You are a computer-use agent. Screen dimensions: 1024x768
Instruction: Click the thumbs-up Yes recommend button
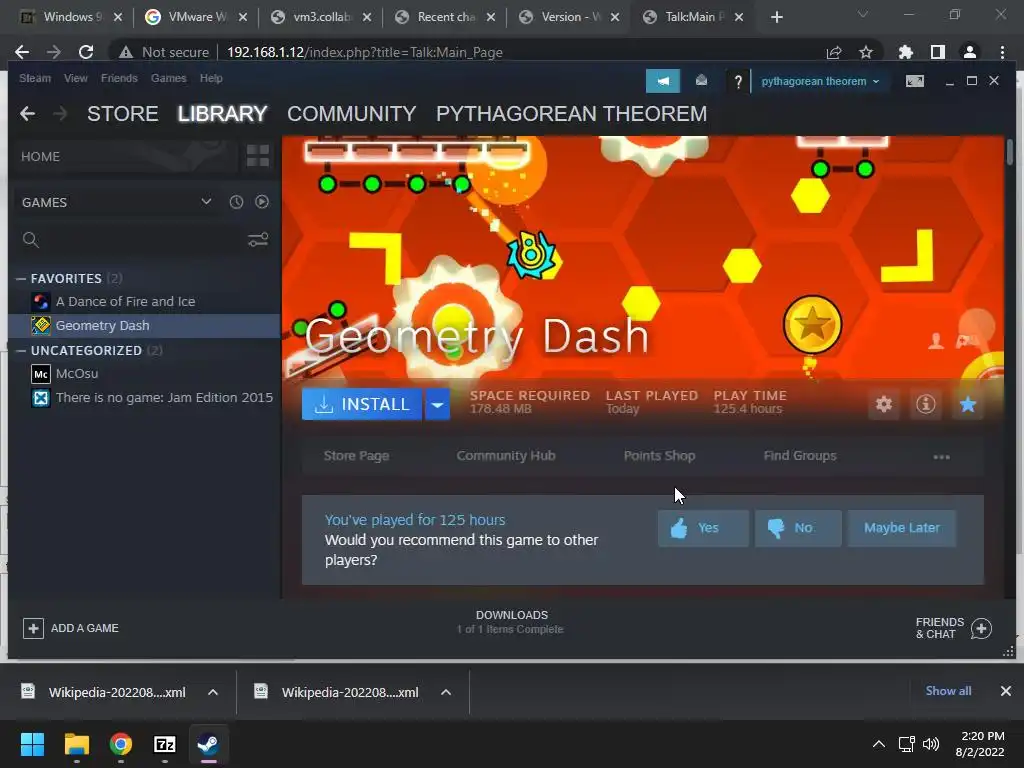703,528
